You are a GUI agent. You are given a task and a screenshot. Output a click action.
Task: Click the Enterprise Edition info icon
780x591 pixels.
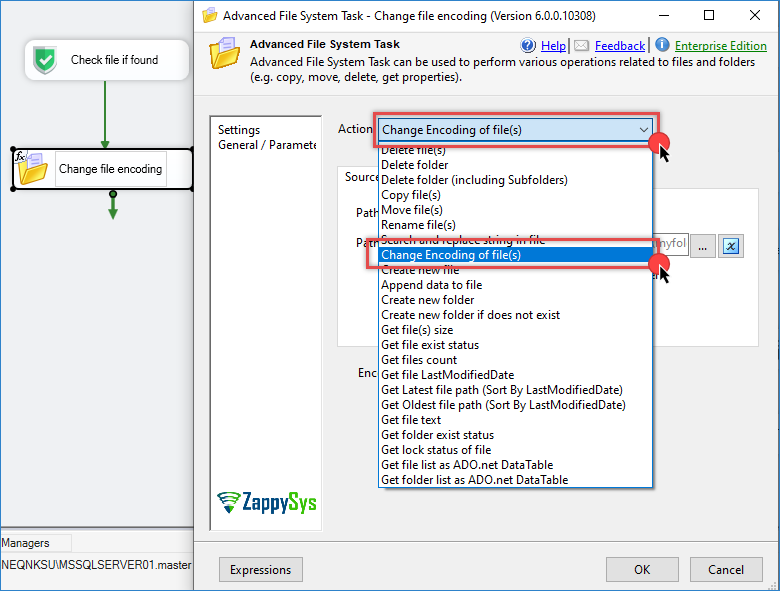662,45
